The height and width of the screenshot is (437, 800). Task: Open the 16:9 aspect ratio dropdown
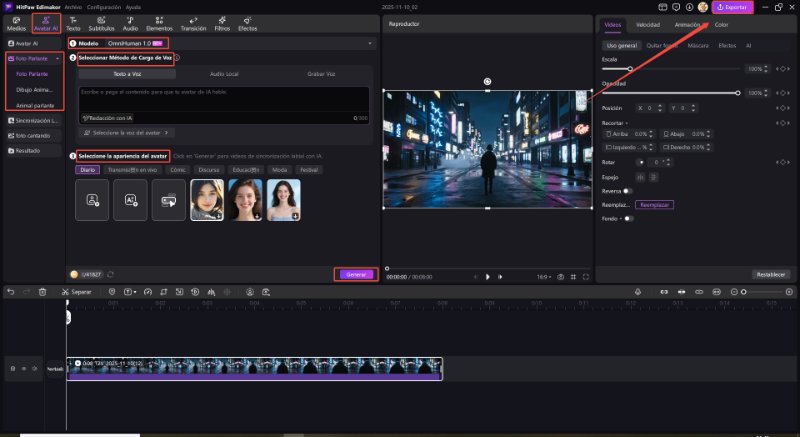point(544,277)
